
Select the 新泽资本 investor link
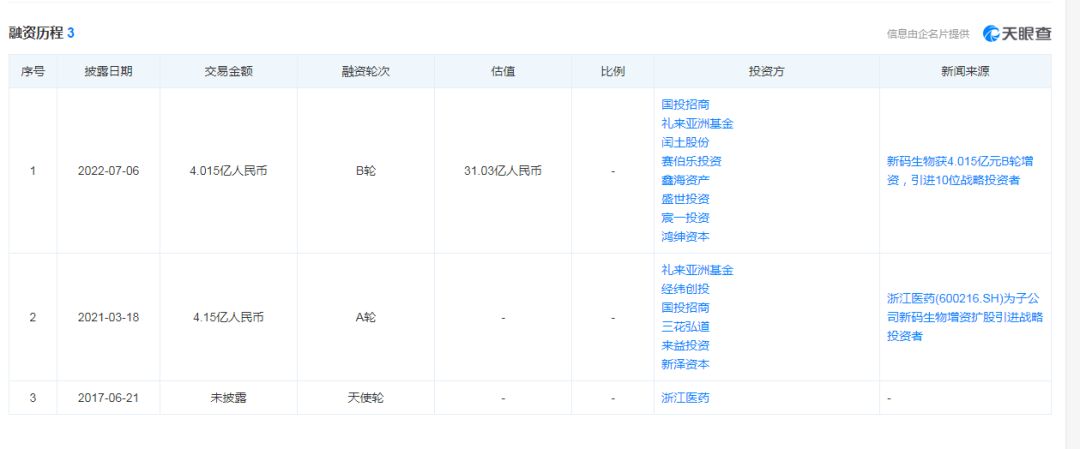coord(685,365)
